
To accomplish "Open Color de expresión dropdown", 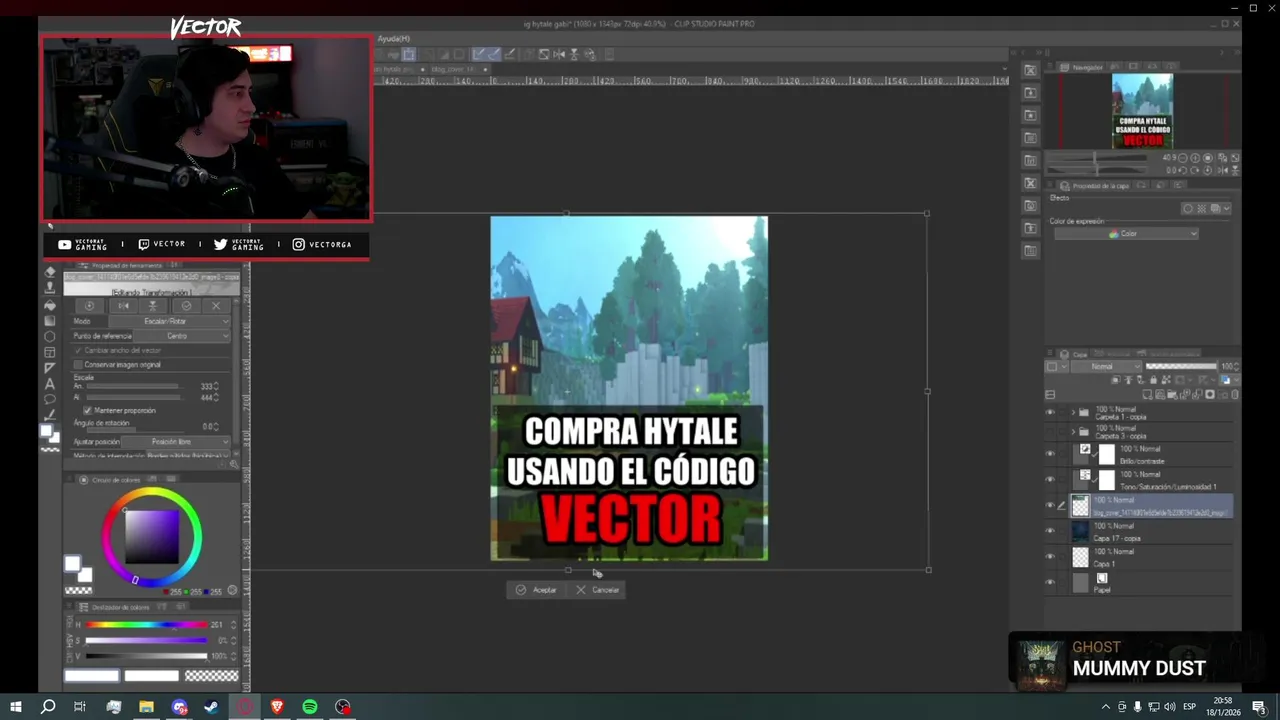I will (1127, 234).
